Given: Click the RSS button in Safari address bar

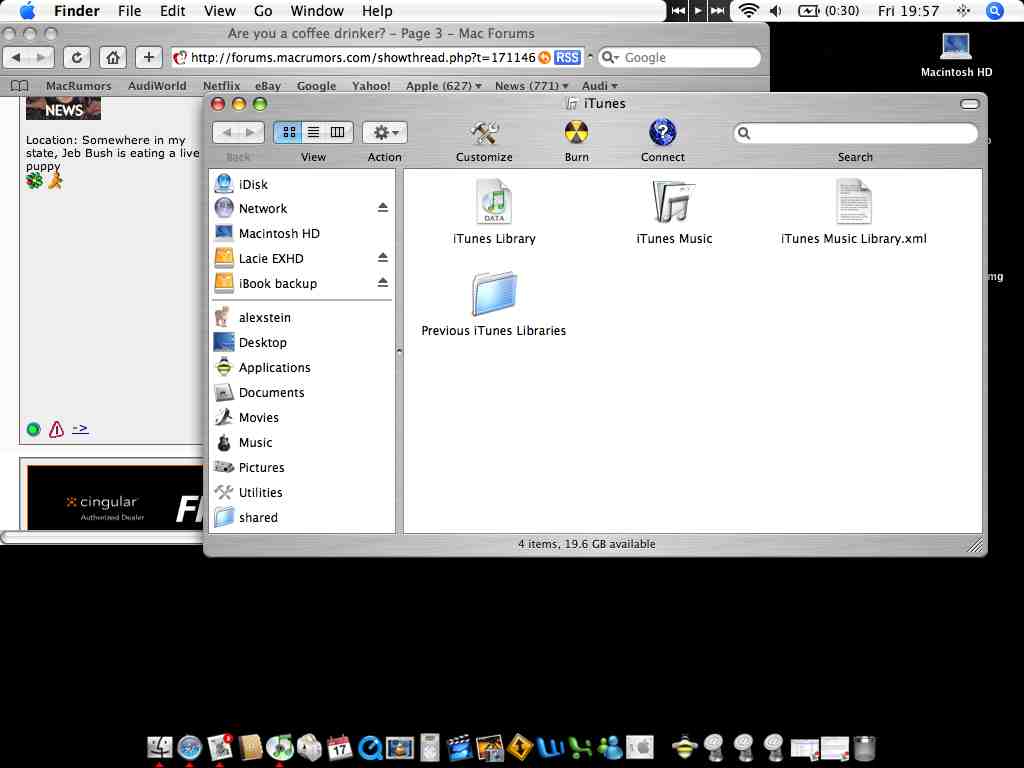Looking at the screenshot, I should [567, 57].
